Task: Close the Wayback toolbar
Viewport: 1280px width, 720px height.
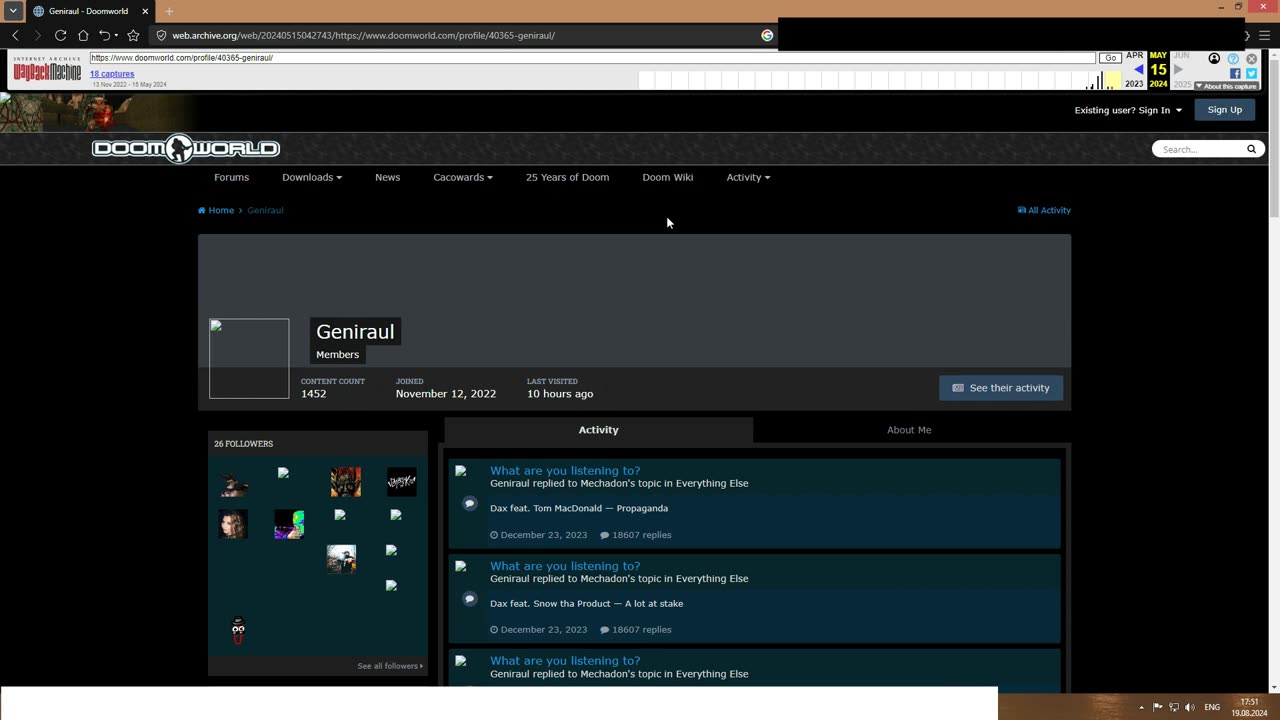Action: tap(1251, 59)
